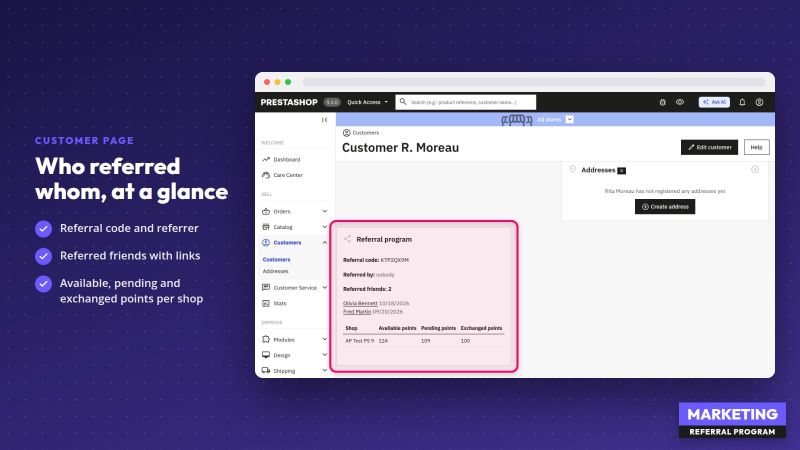The image size is (800, 450).
Task: Click the PrestaShop logo
Action: 289,102
